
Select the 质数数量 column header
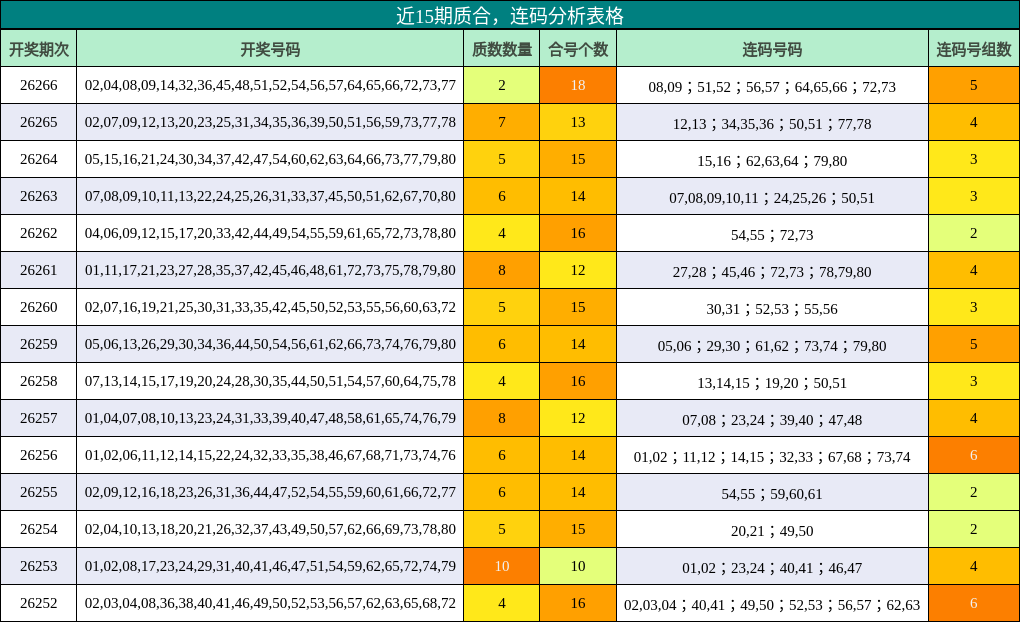(502, 49)
